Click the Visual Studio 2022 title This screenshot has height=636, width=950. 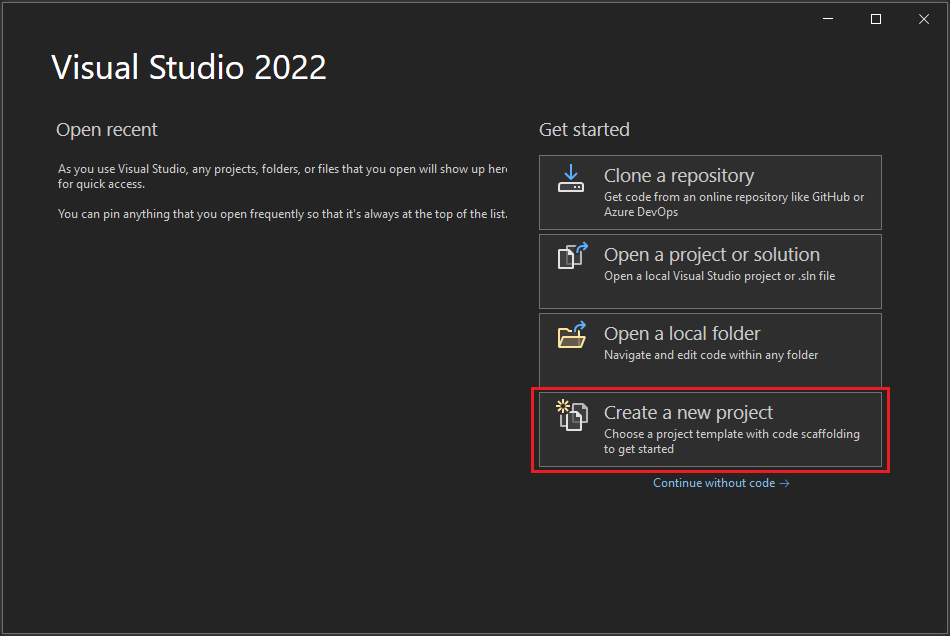(188, 67)
